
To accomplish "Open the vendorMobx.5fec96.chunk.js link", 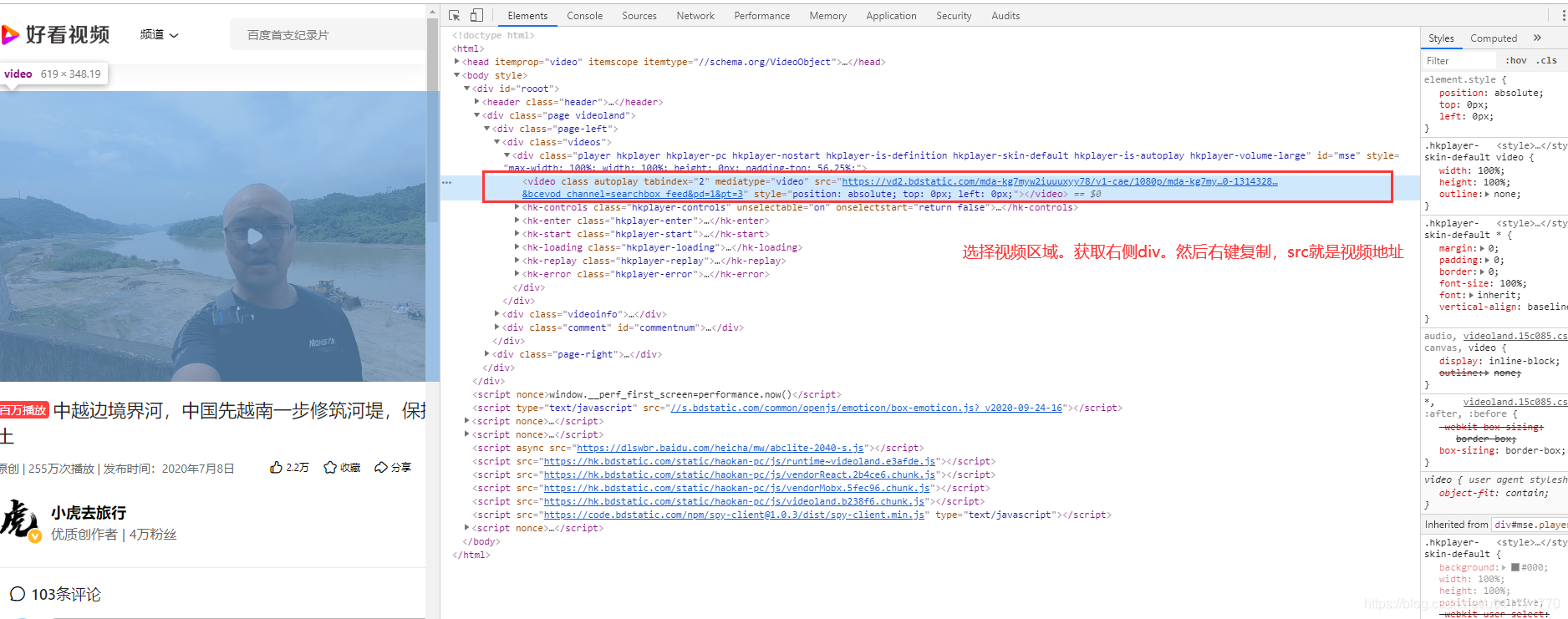I will 736,488.
